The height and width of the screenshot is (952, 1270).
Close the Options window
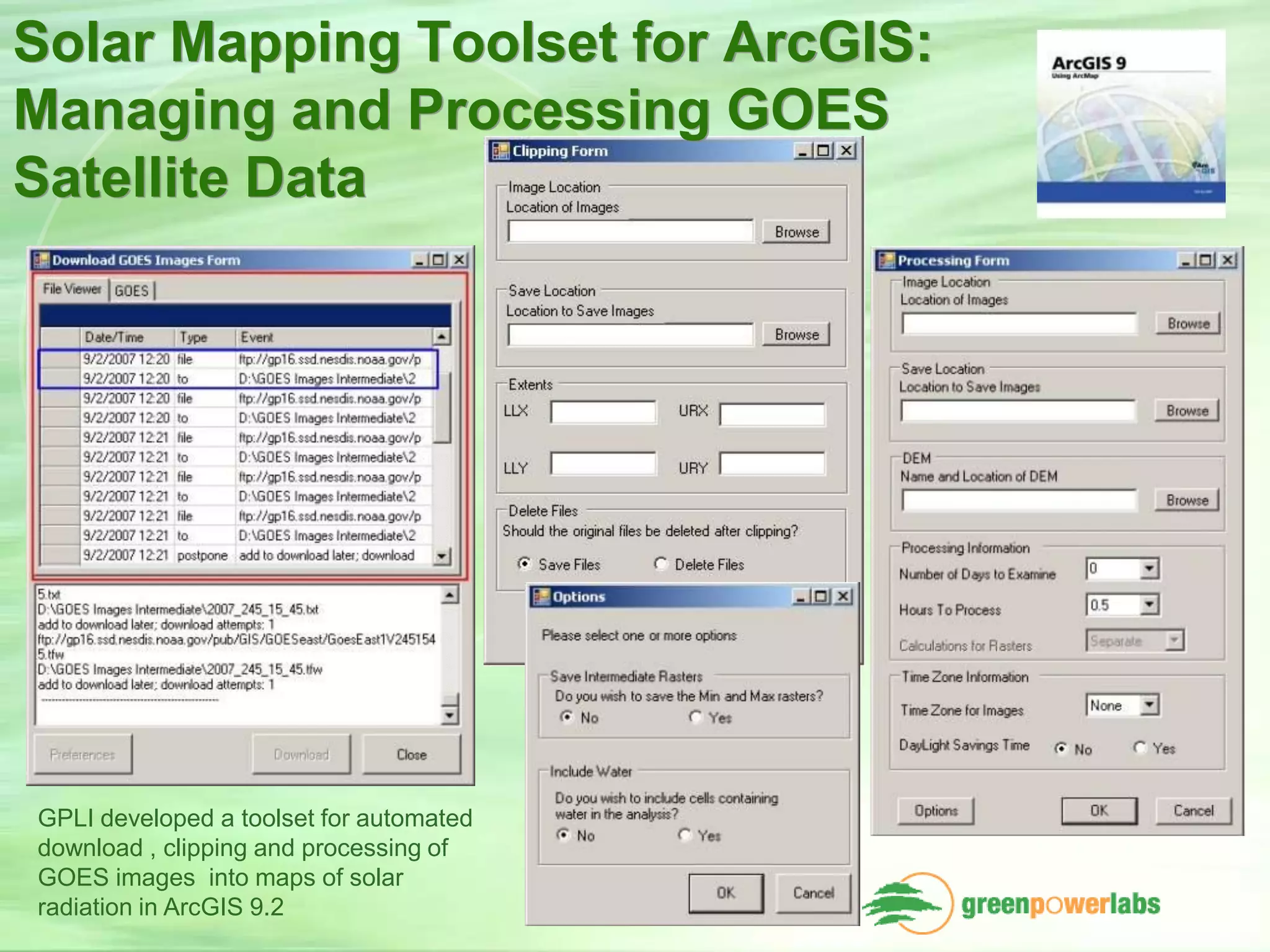coord(843,596)
